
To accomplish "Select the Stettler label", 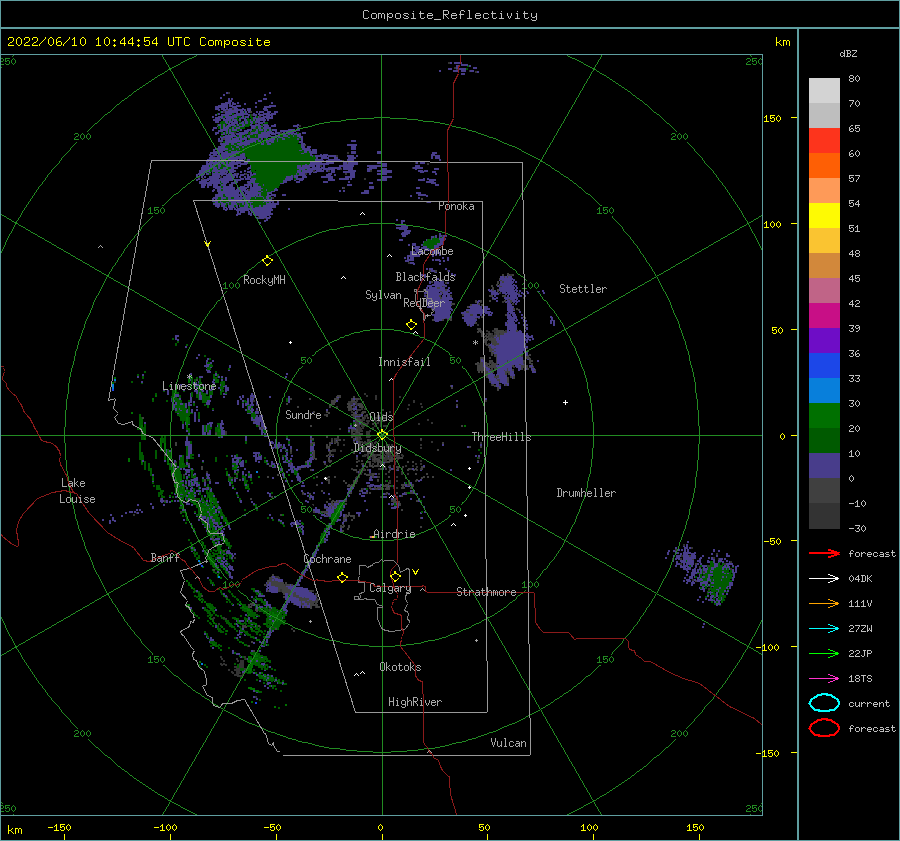I will 583,289.
